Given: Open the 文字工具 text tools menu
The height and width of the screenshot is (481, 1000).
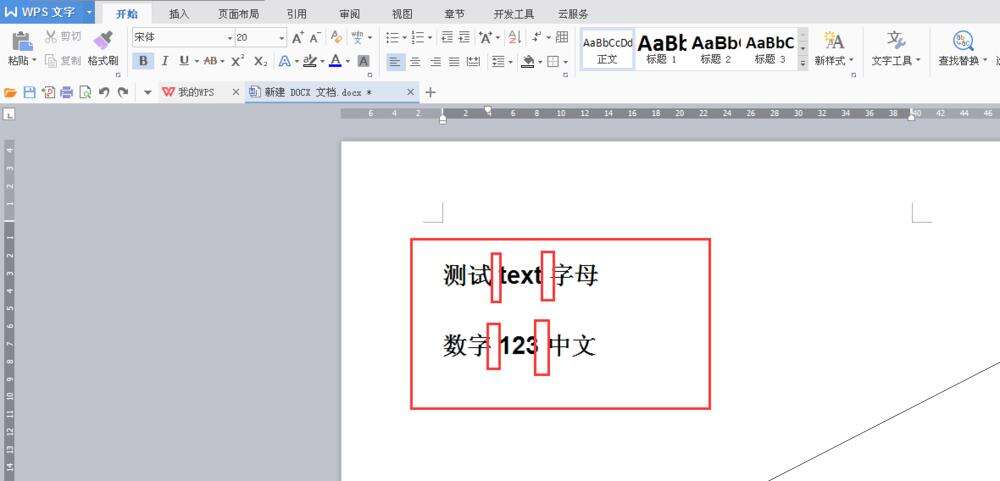Looking at the screenshot, I should [896, 49].
